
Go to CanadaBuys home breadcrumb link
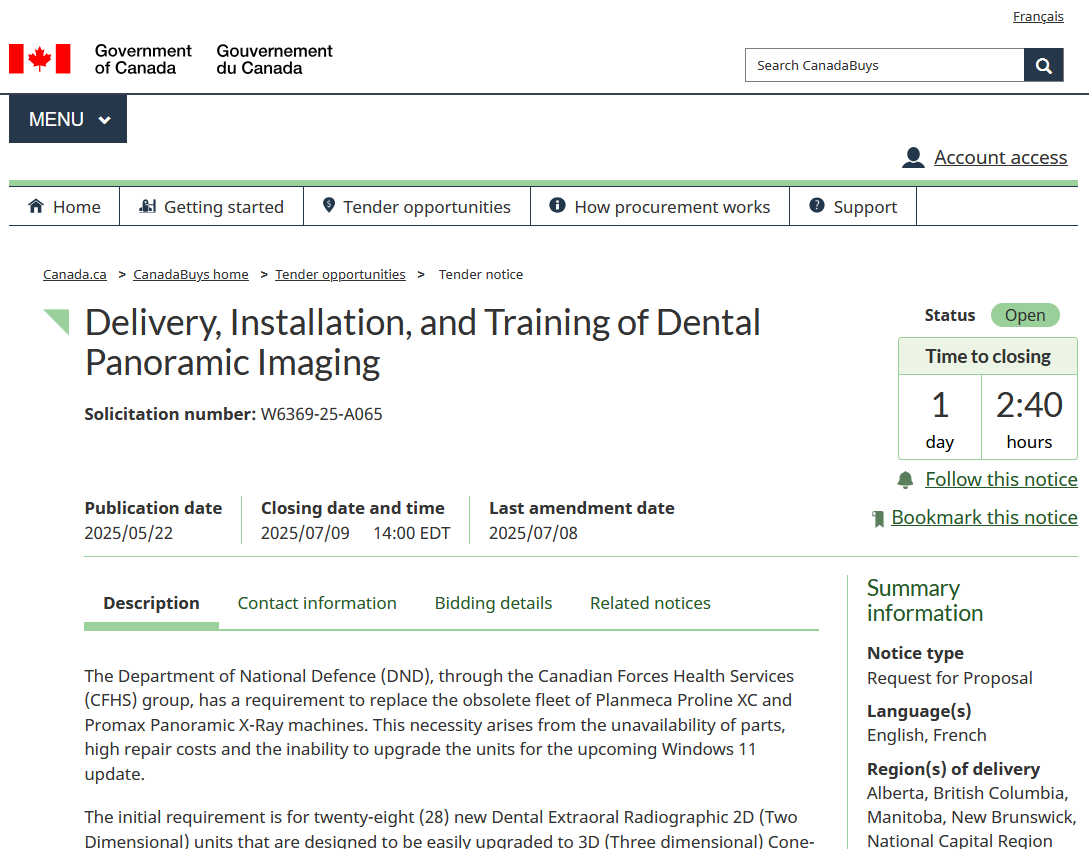point(191,274)
